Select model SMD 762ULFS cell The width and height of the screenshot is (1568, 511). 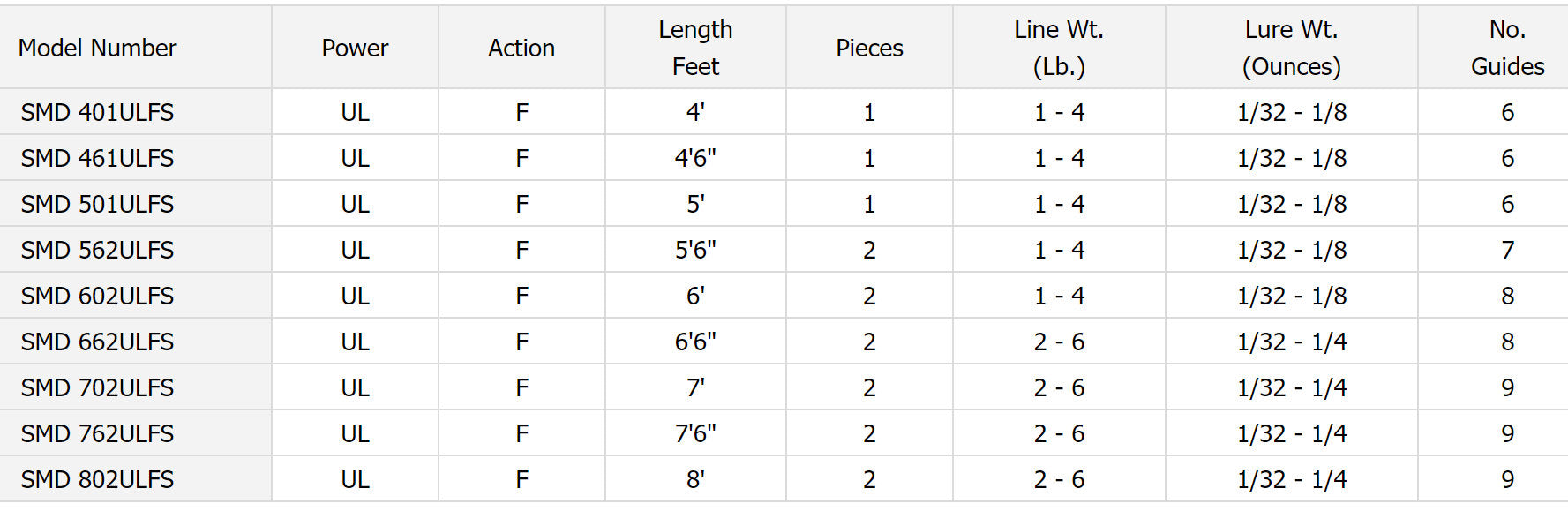(x=97, y=433)
